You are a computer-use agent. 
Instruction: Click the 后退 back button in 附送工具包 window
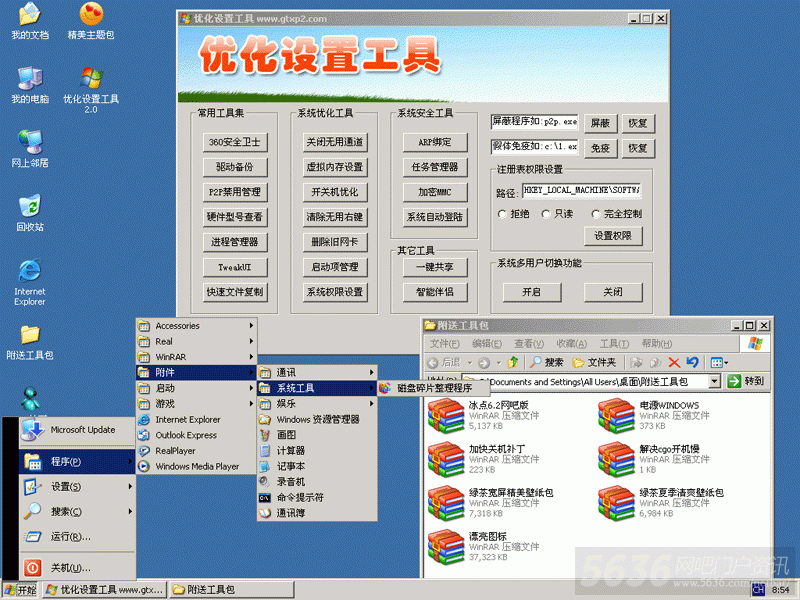point(443,362)
